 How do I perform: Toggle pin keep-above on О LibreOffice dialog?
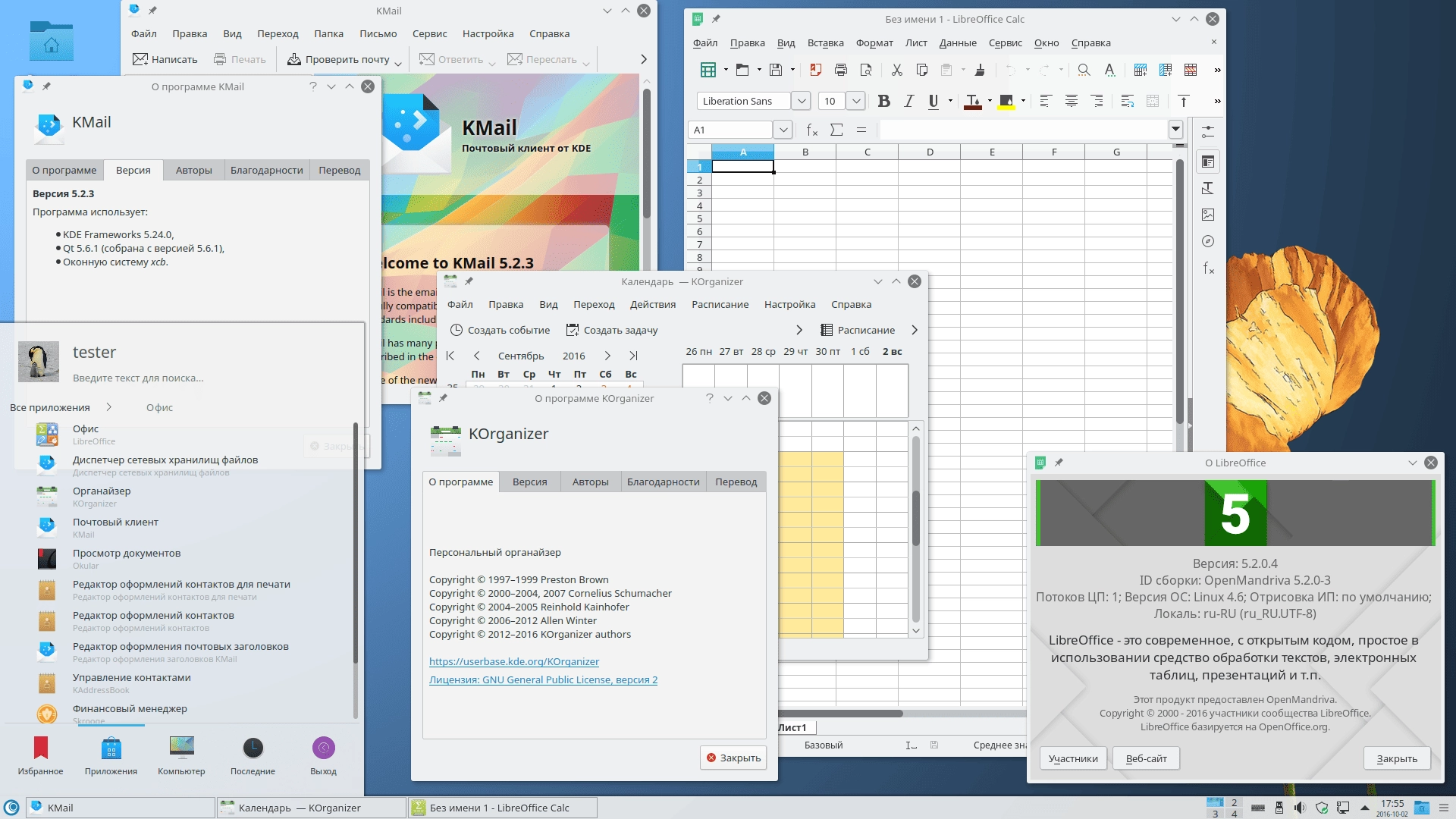coord(1059,463)
